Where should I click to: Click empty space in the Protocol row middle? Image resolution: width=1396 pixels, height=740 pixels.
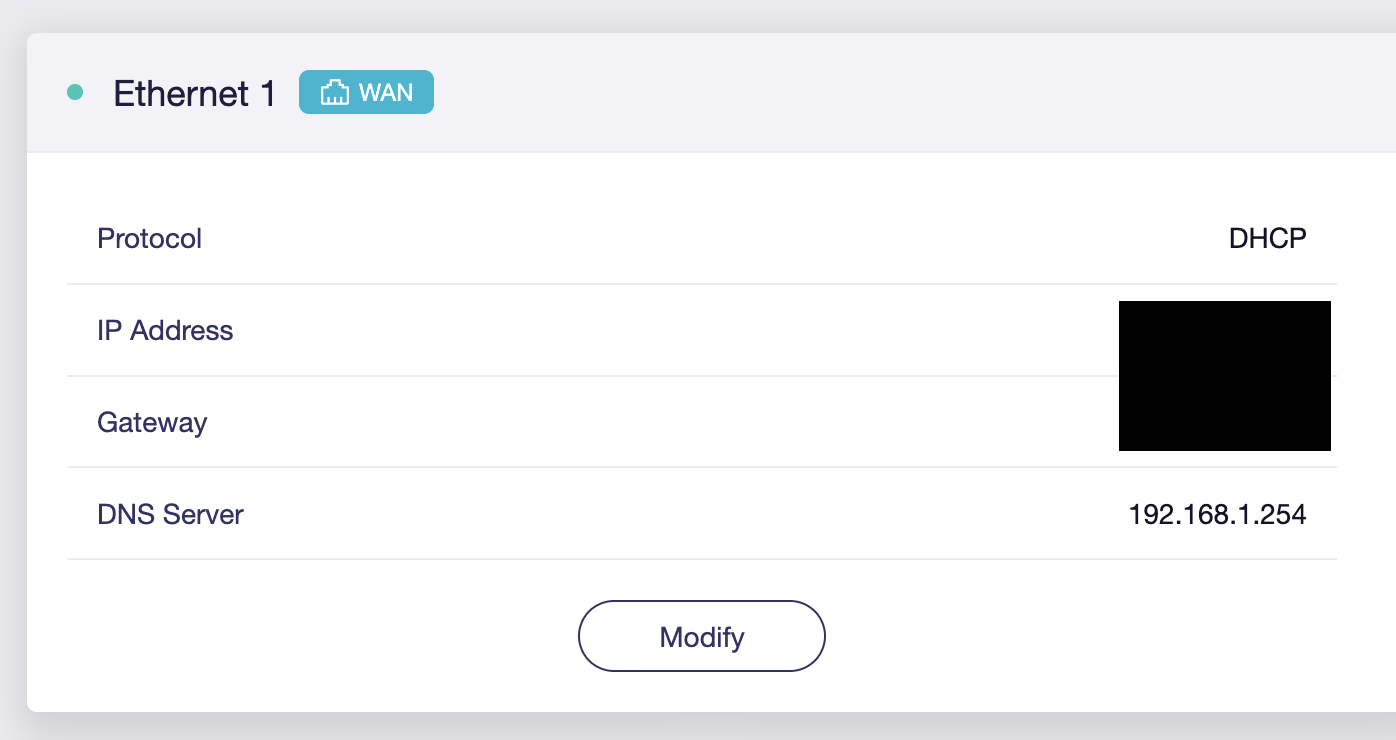click(x=700, y=239)
